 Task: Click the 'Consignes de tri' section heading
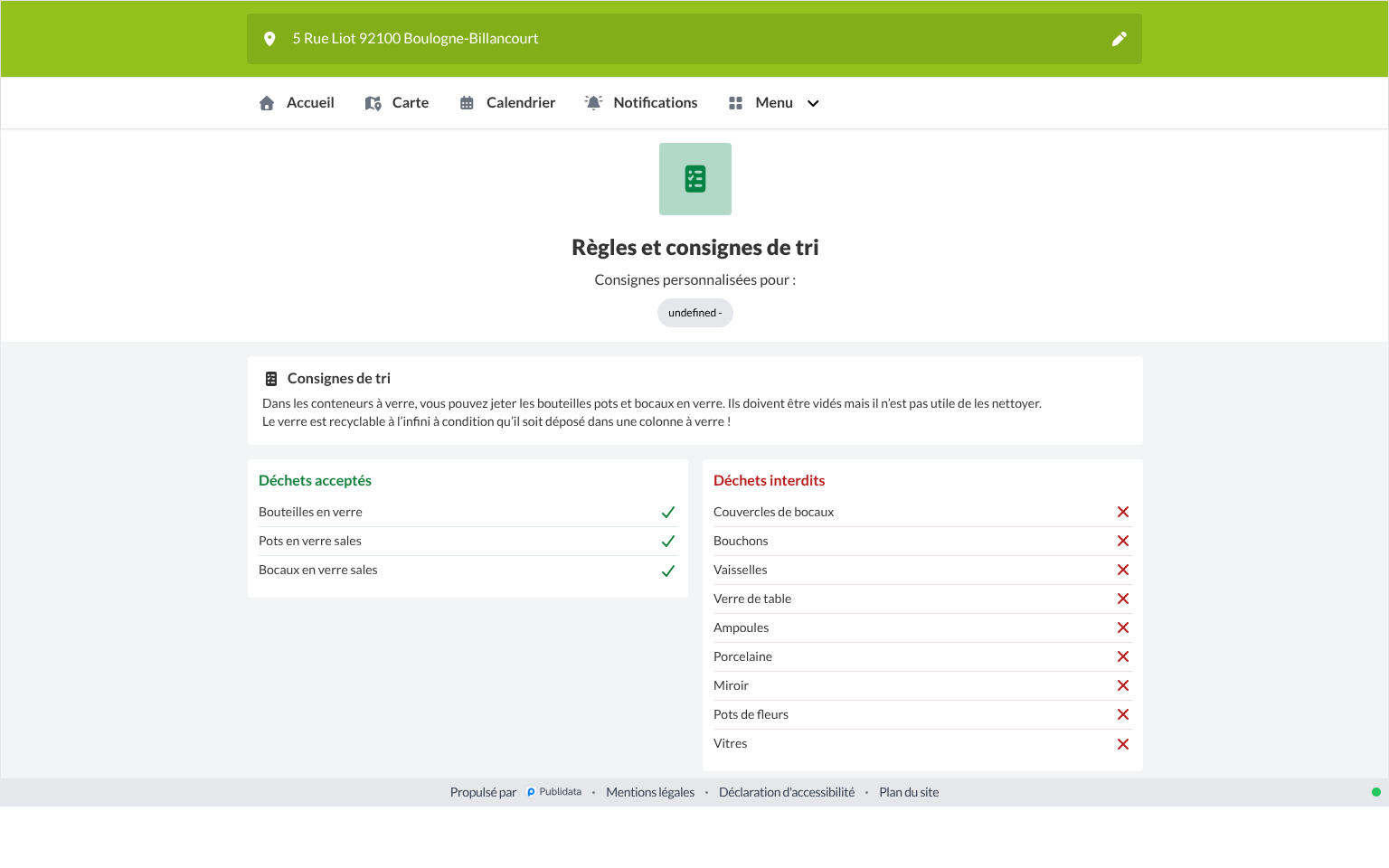pos(339,379)
